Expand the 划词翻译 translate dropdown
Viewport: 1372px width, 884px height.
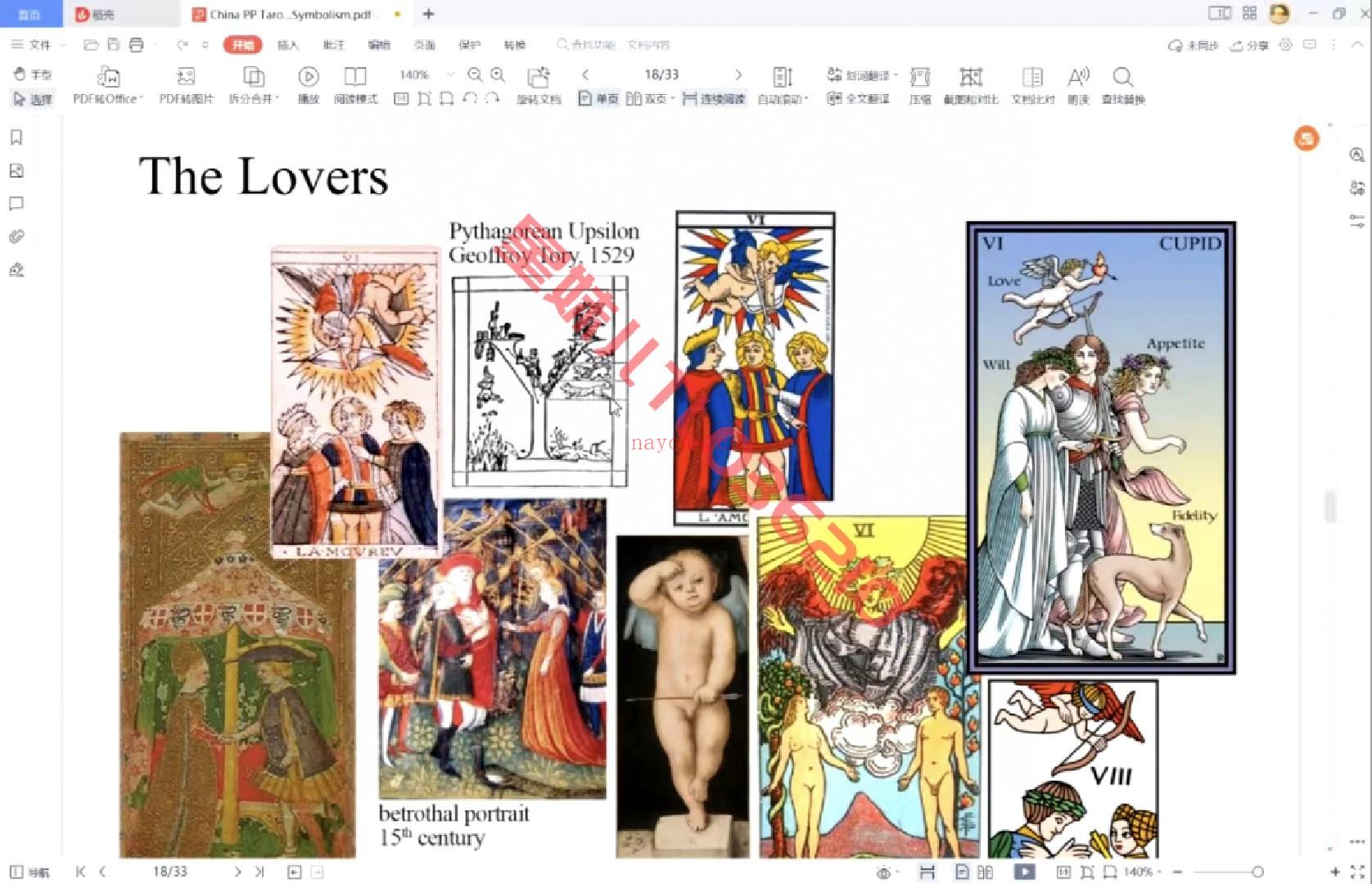click(896, 75)
